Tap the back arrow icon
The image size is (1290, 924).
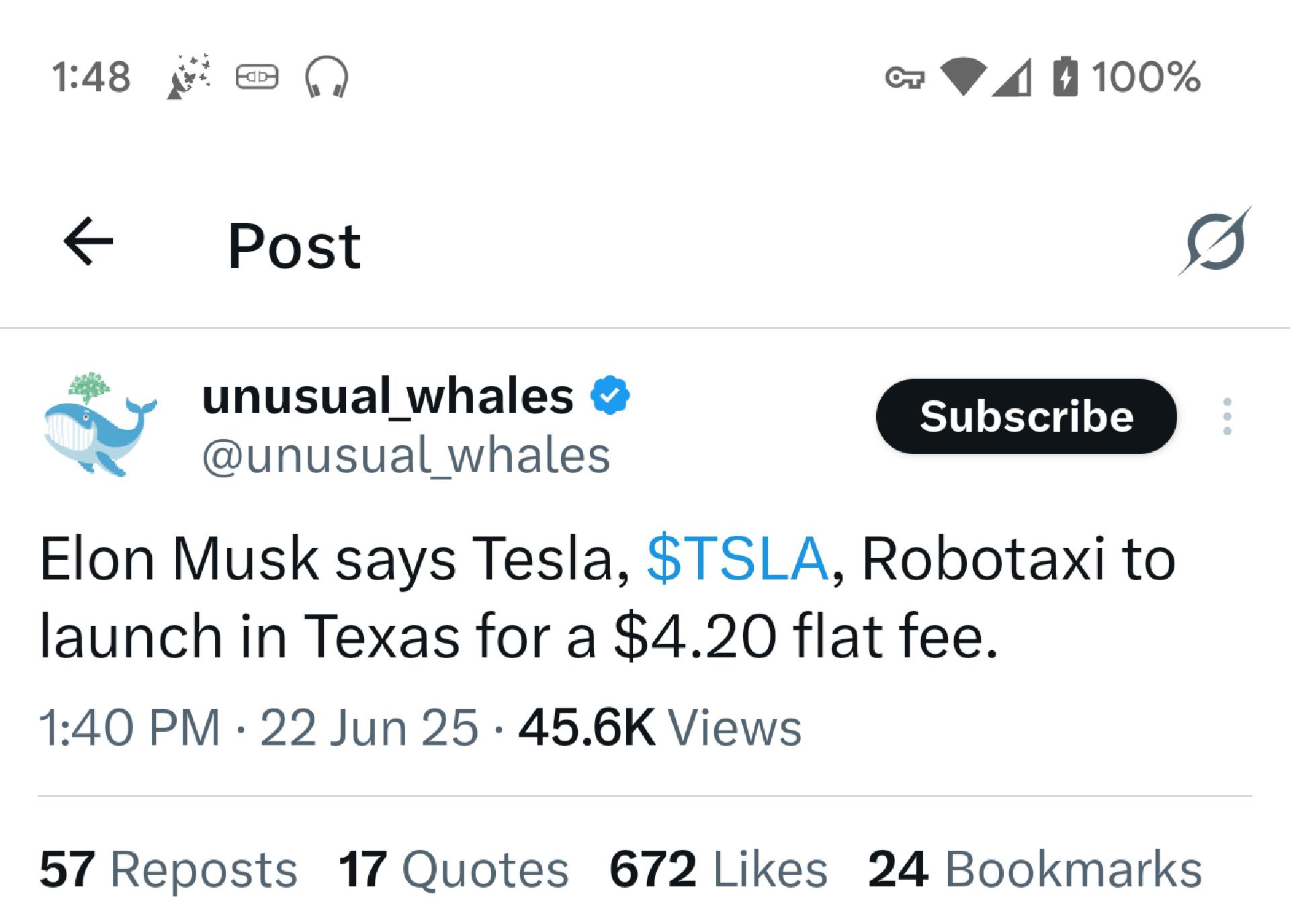pyautogui.click(x=88, y=242)
